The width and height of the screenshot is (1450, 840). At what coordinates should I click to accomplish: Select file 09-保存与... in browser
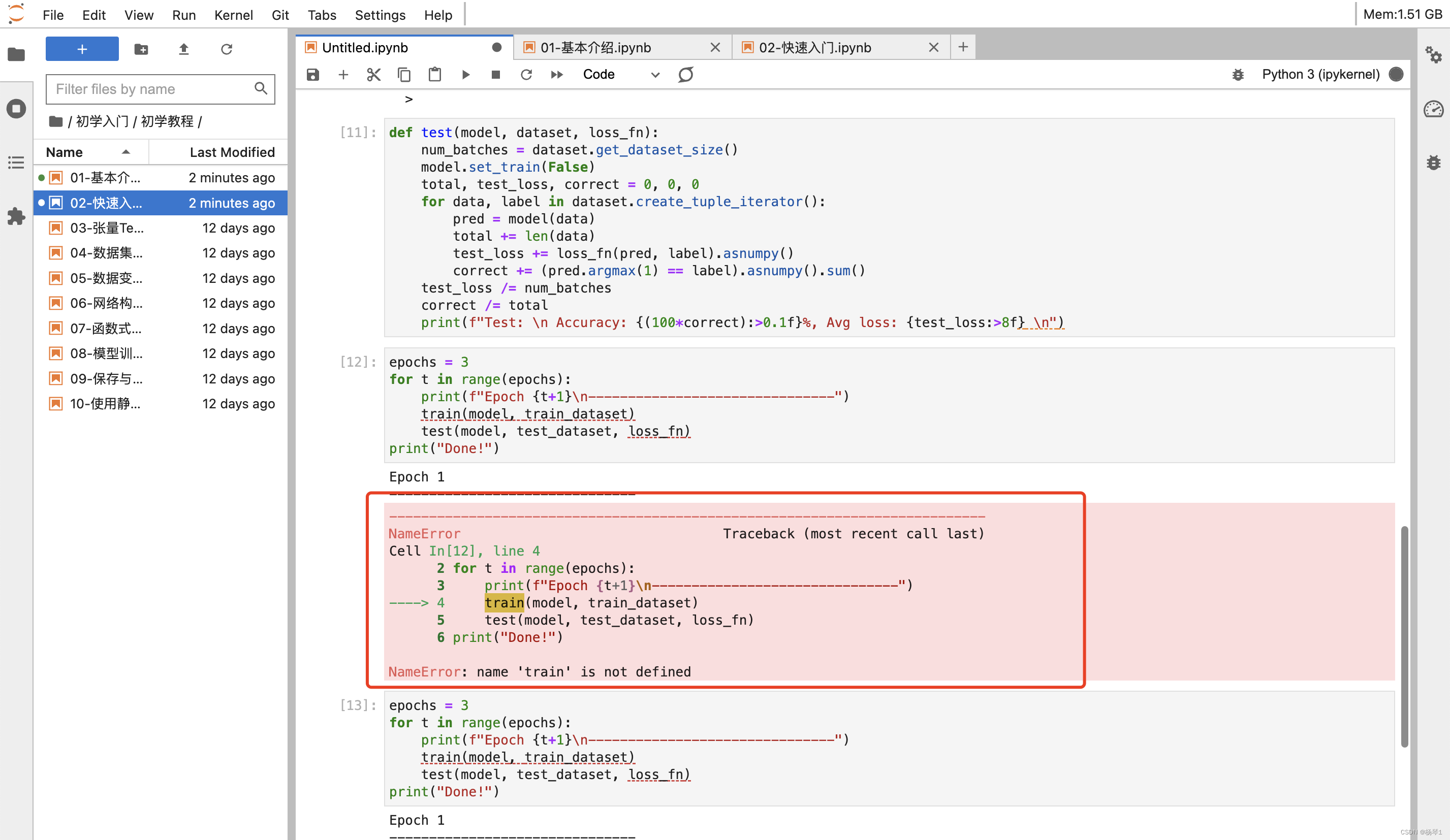pos(161,378)
